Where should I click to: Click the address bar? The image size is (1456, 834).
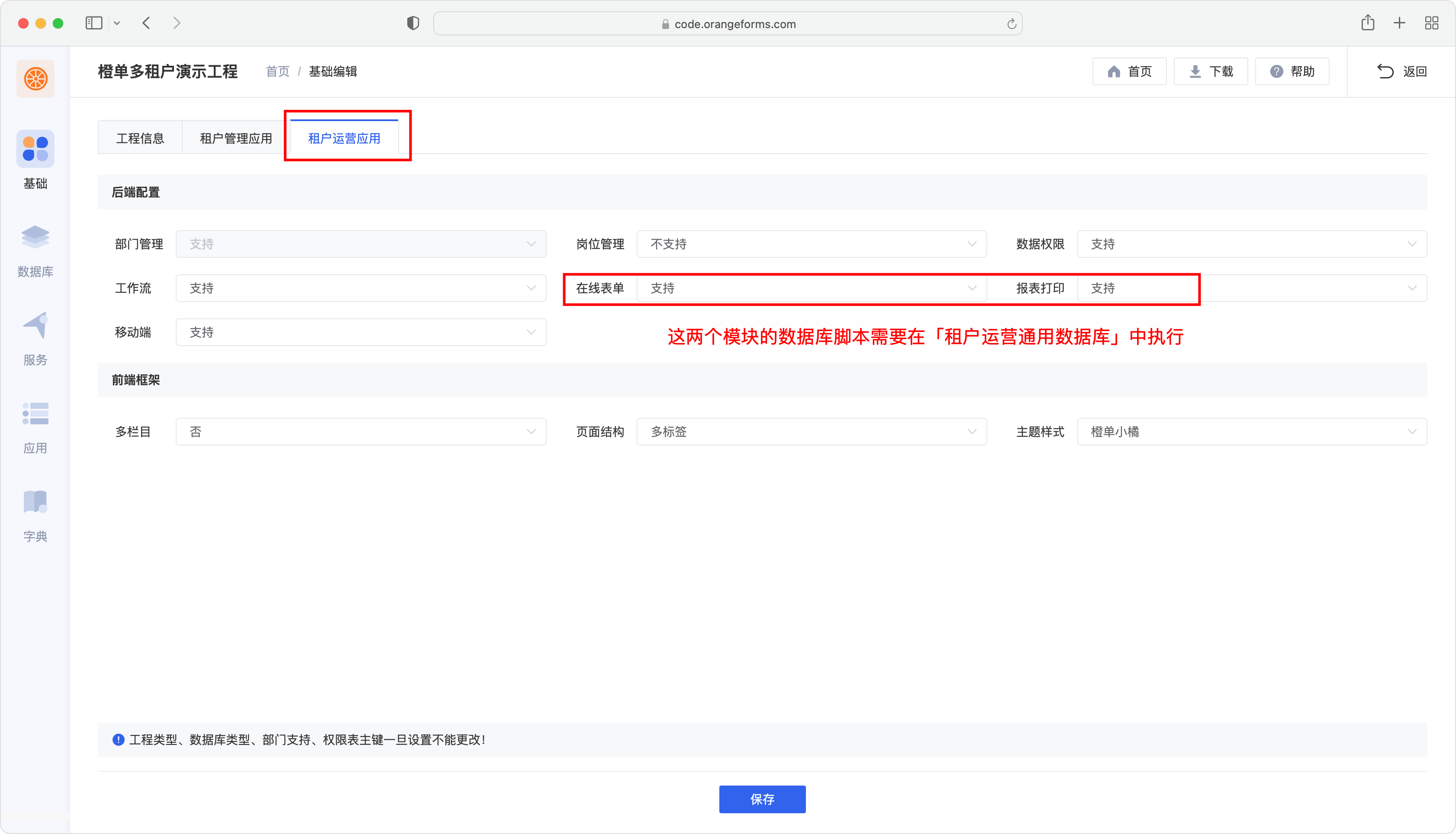click(728, 23)
